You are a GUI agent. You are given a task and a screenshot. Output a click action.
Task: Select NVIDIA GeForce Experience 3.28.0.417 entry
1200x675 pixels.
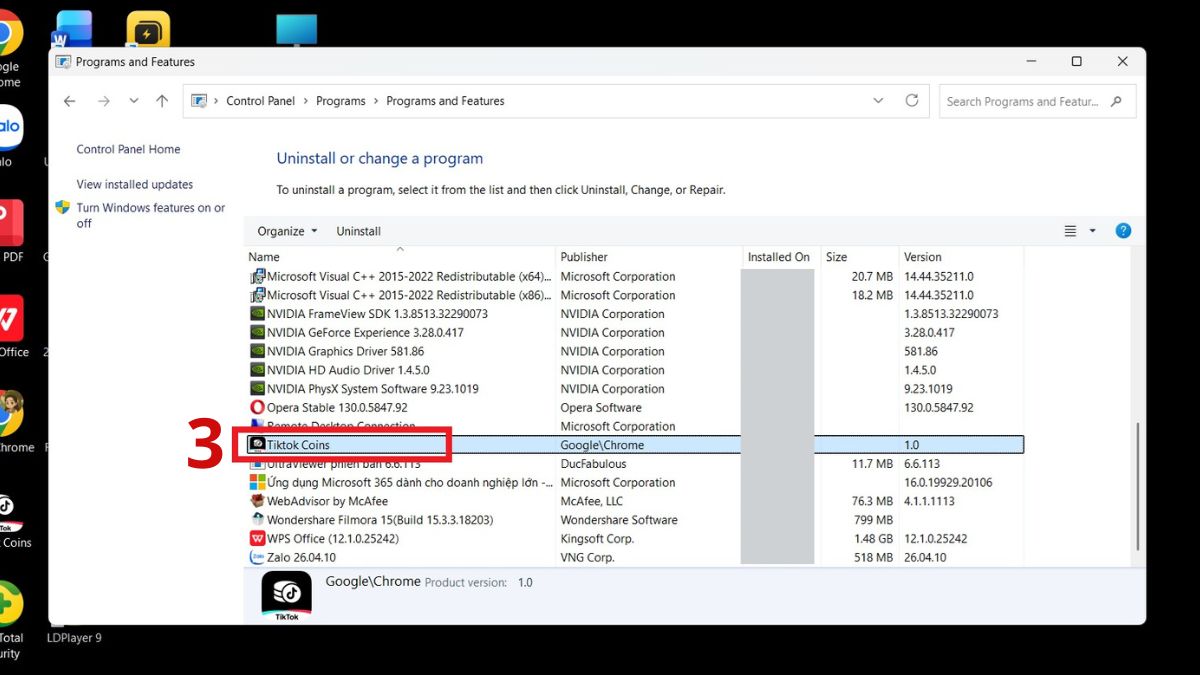365,333
